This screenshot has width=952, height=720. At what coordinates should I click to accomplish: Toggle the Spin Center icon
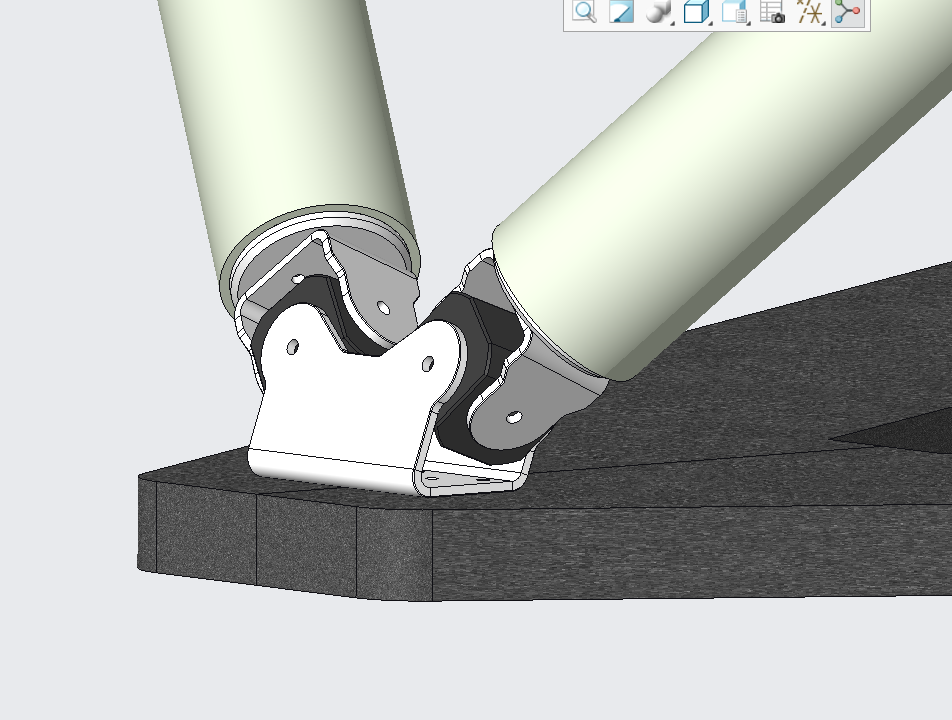[848, 12]
